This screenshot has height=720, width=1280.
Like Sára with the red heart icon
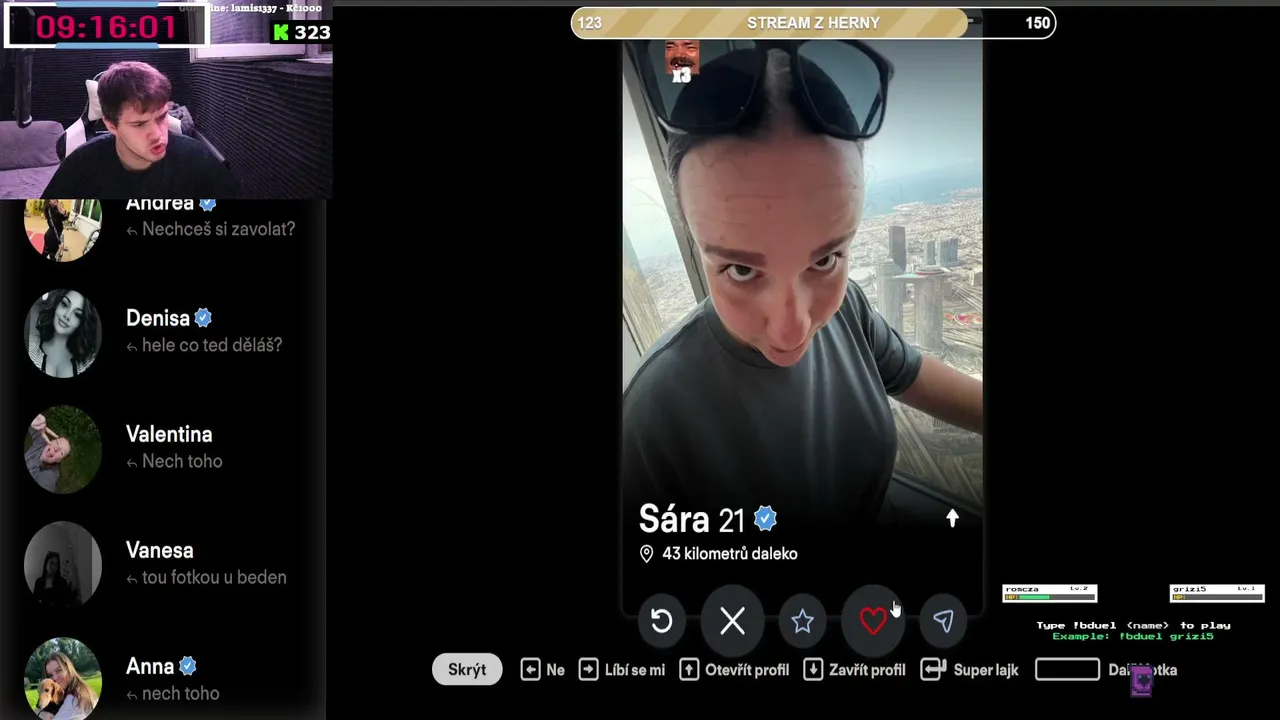click(873, 621)
